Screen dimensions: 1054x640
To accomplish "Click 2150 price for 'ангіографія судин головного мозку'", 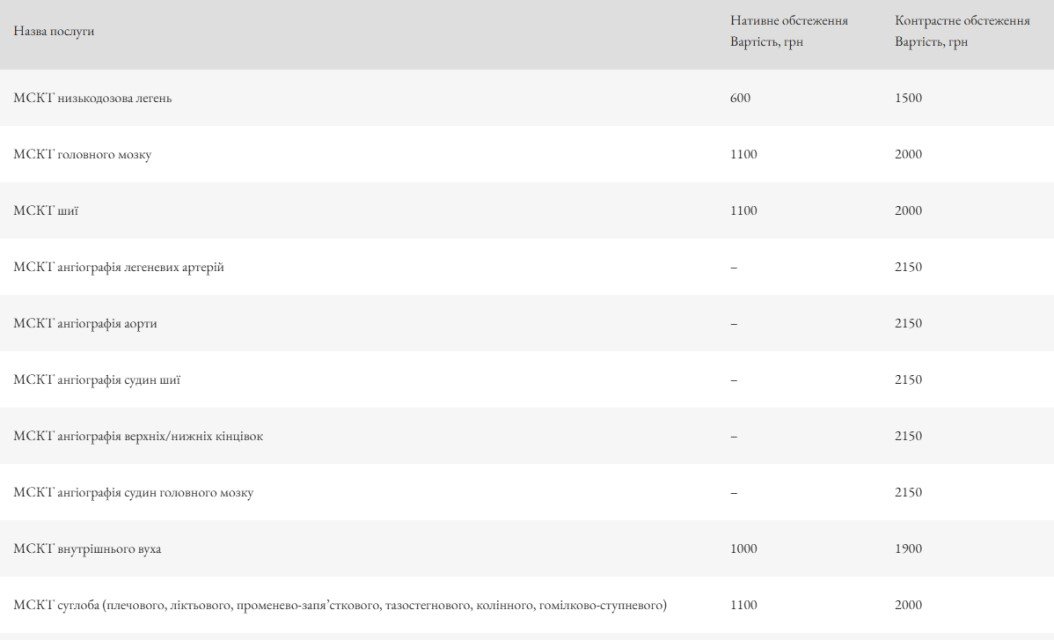I will (908, 492).
